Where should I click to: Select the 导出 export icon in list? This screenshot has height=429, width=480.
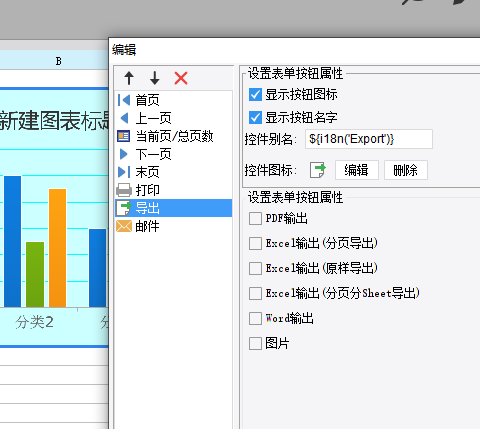(x=124, y=208)
